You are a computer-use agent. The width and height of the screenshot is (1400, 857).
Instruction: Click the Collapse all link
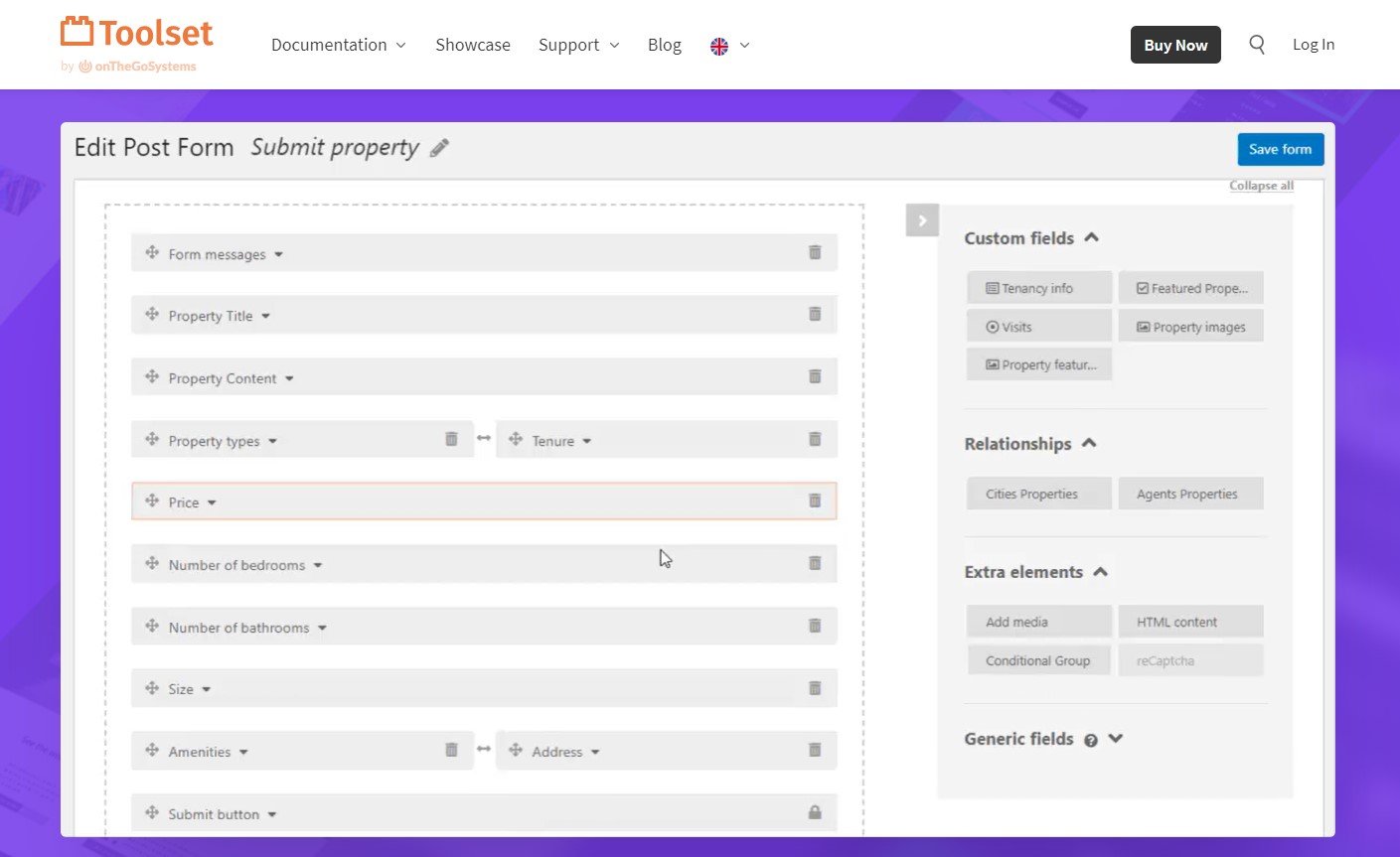(1261, 186)
